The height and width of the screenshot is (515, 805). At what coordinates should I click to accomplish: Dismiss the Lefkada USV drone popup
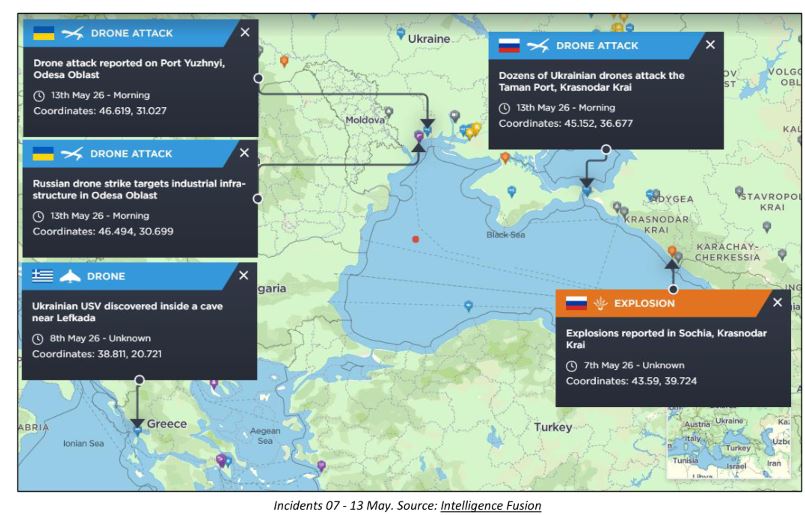(x=243, y=275)
